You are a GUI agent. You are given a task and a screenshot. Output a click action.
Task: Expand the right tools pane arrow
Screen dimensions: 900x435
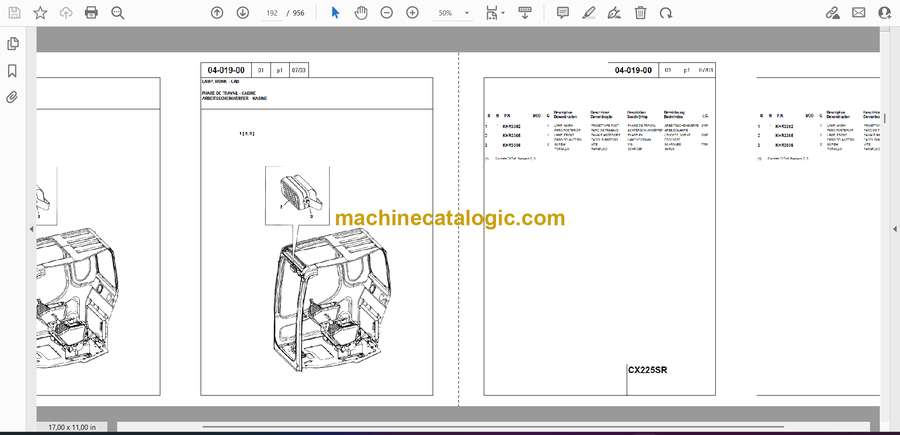tap(894, 229)
